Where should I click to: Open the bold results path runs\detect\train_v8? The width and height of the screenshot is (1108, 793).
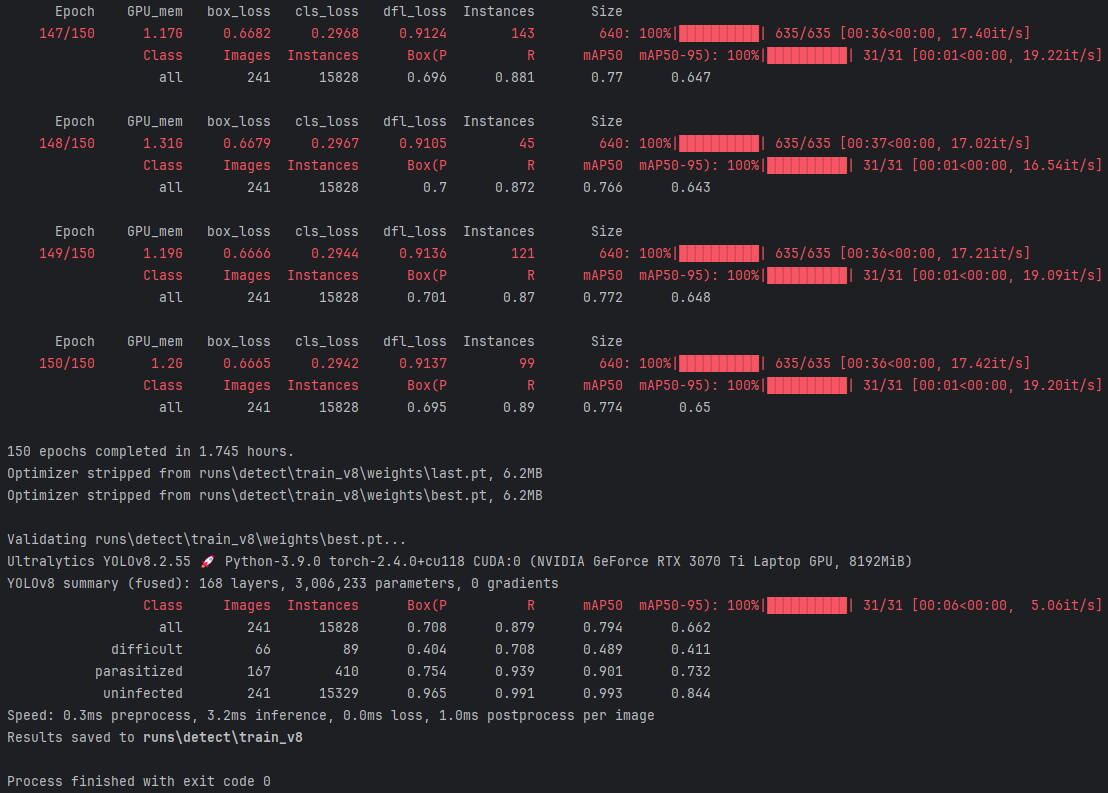(223, 738)
